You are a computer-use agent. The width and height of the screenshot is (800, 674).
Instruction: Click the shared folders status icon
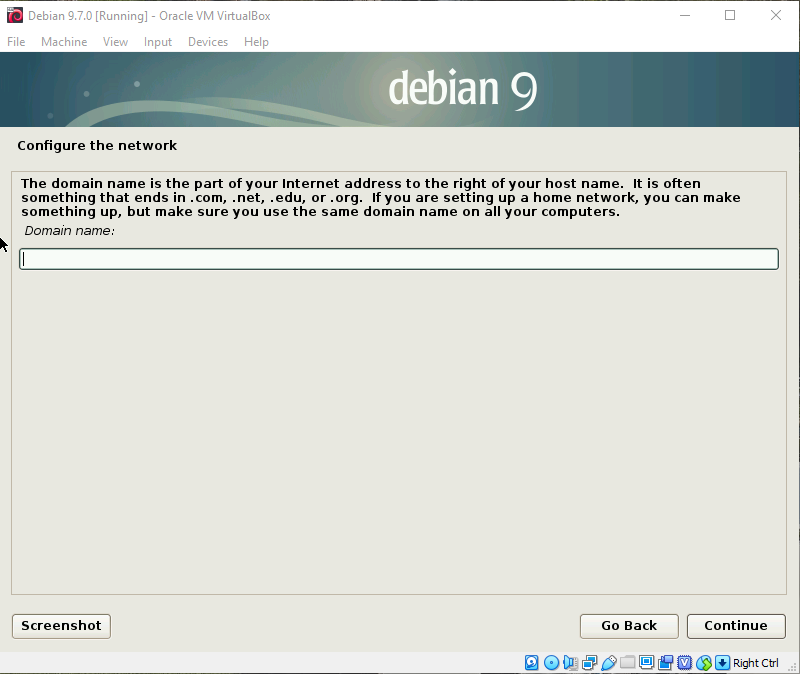pos(628,663)
